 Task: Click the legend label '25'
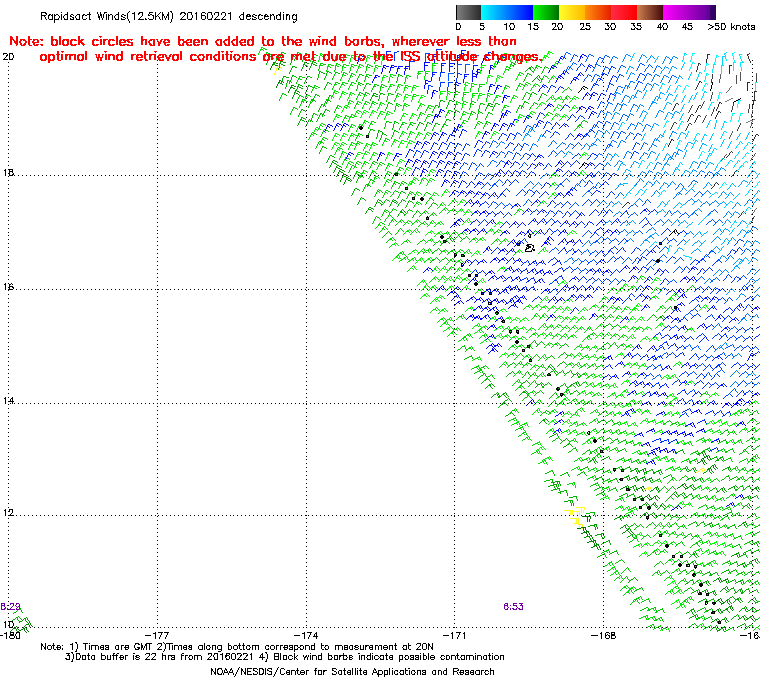pos(585,27)
